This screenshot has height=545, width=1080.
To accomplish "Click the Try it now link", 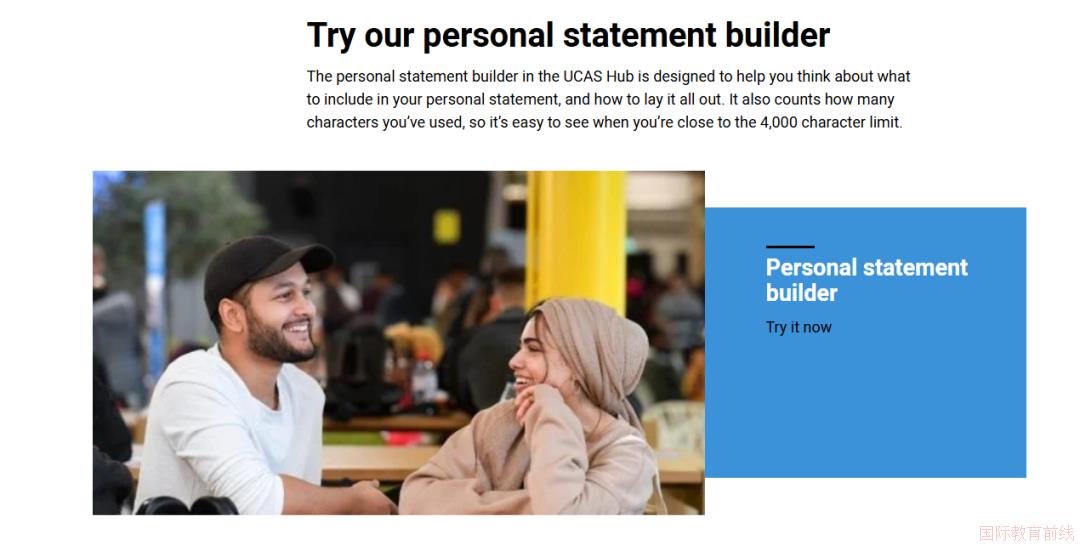I will (x=798, y=327).
